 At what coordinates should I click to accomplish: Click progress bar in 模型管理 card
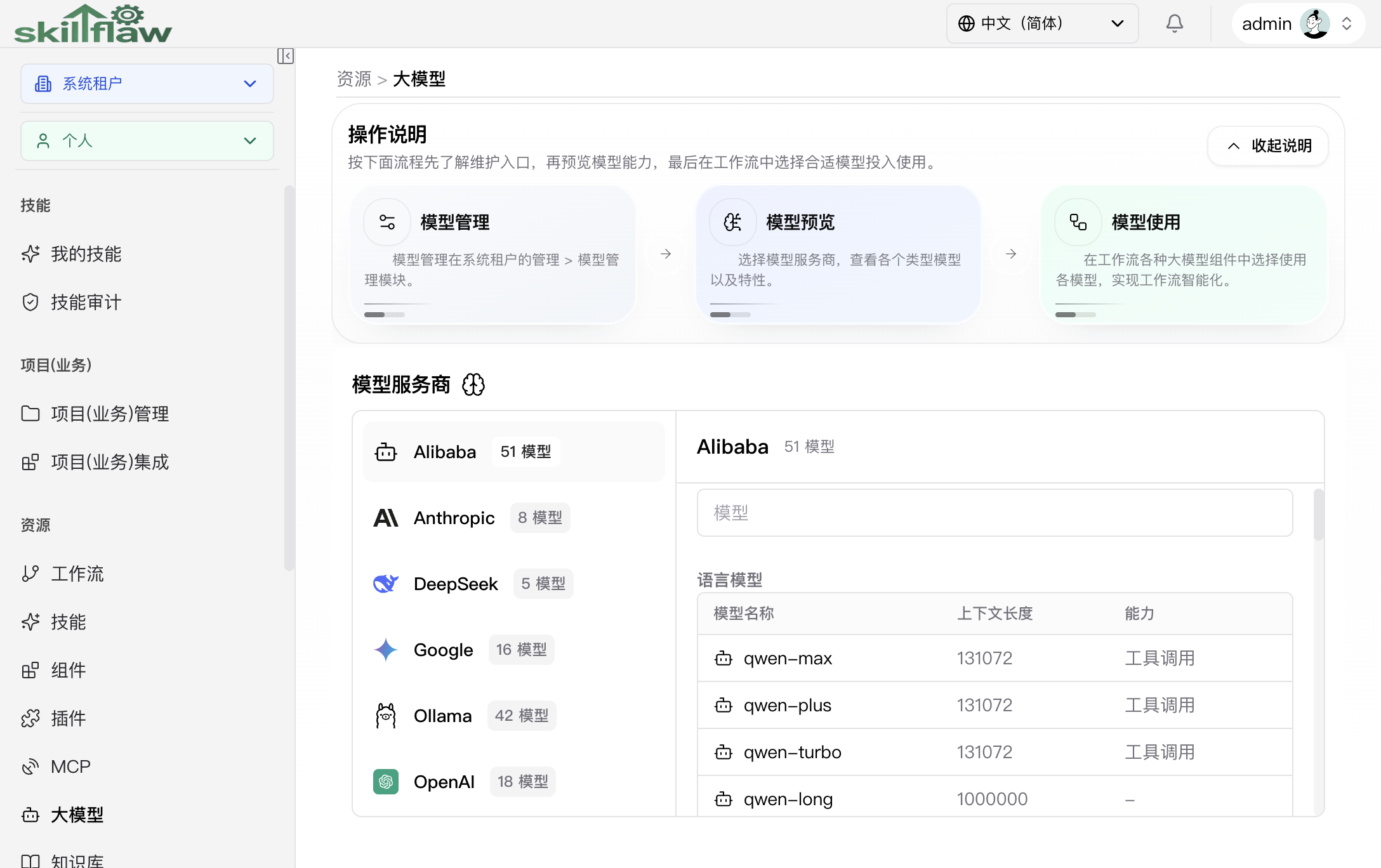click(385, 315)
